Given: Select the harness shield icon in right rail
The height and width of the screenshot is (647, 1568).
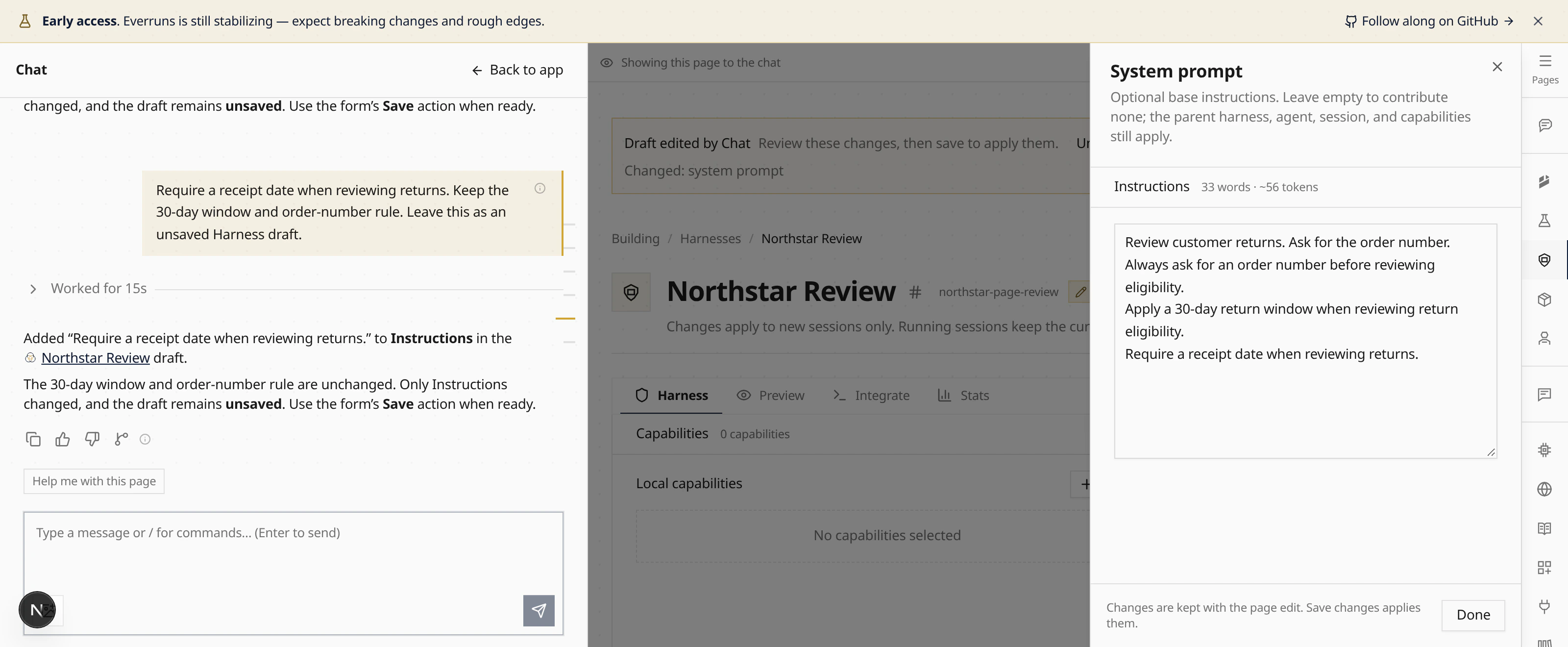Looking at the screenshot, I should (x=1544, y=260).
